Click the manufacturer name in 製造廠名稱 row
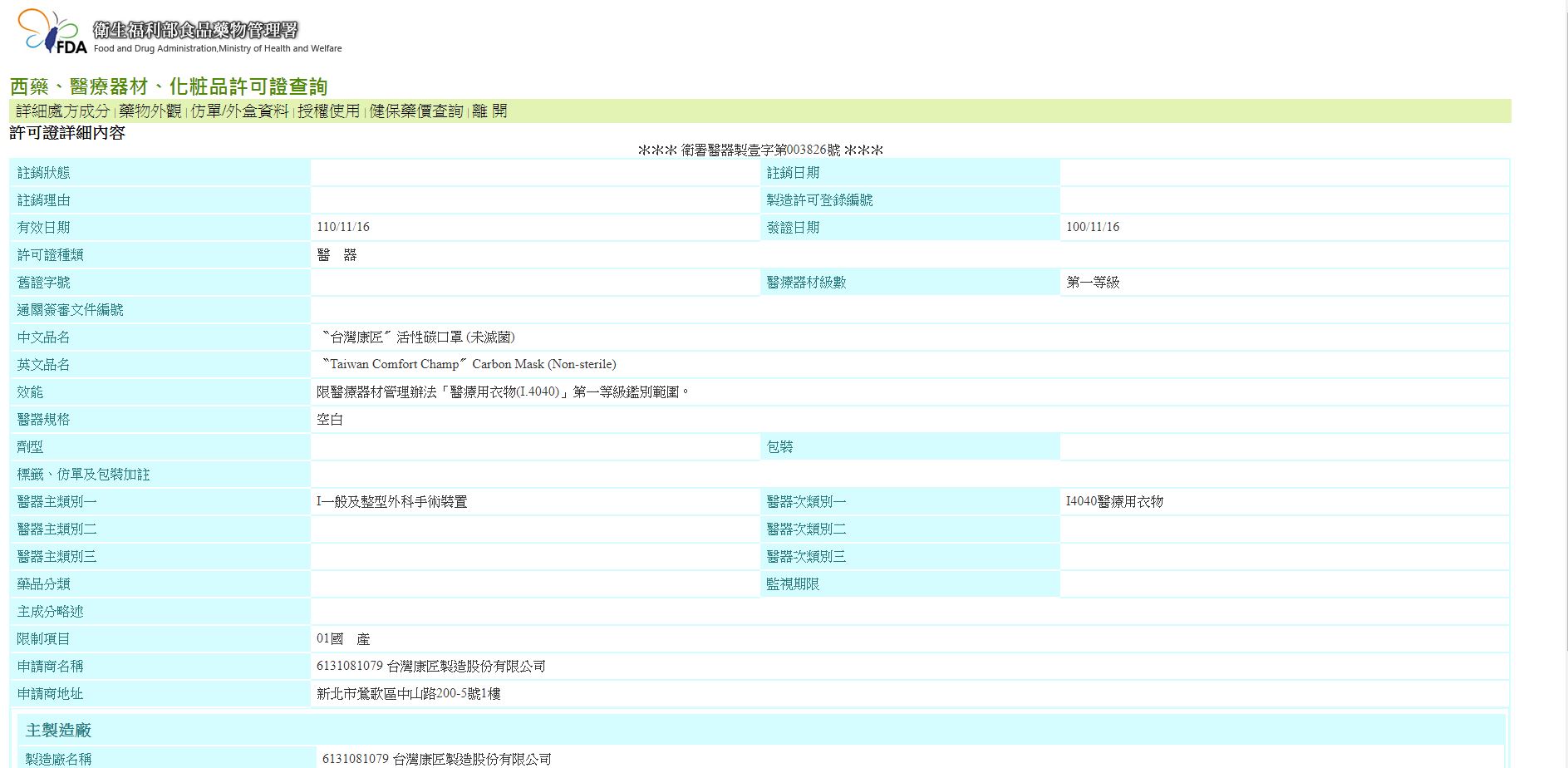The image size is (1568, 768). [x=436, y=759]
